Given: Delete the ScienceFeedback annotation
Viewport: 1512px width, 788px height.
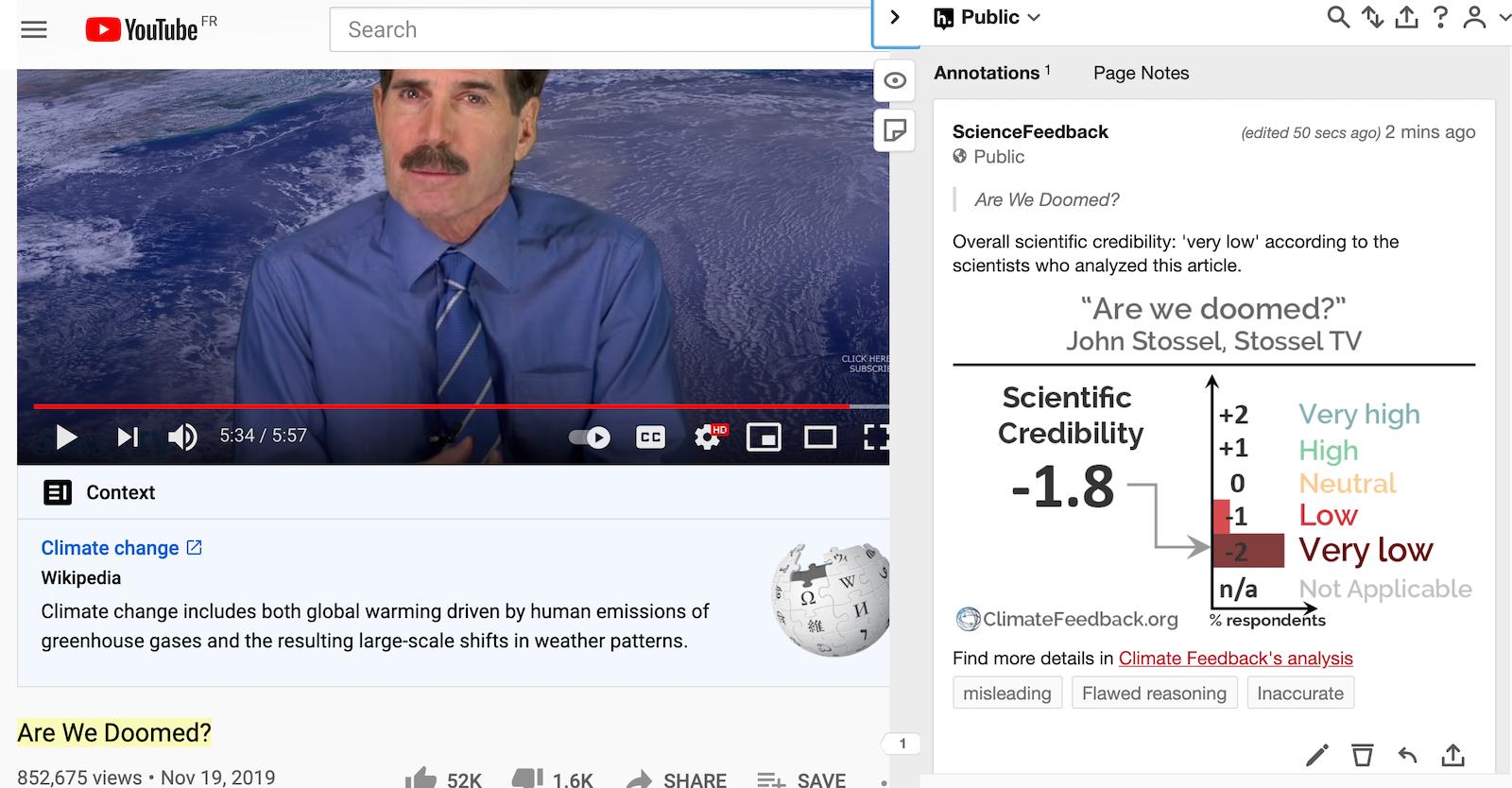Looking at the screenshot, I should coord(1362,754).
